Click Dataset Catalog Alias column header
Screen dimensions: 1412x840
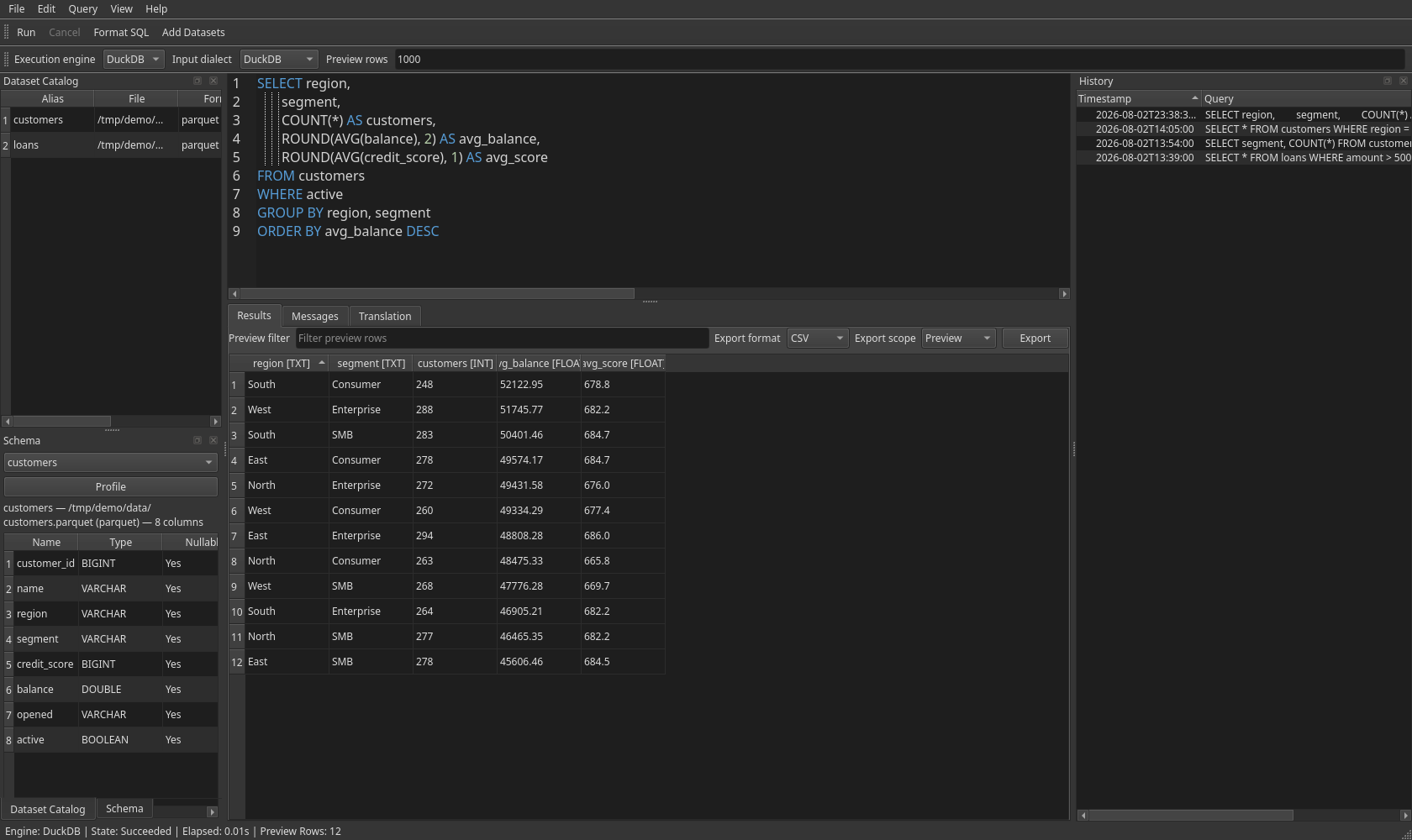tap(52, 98)
